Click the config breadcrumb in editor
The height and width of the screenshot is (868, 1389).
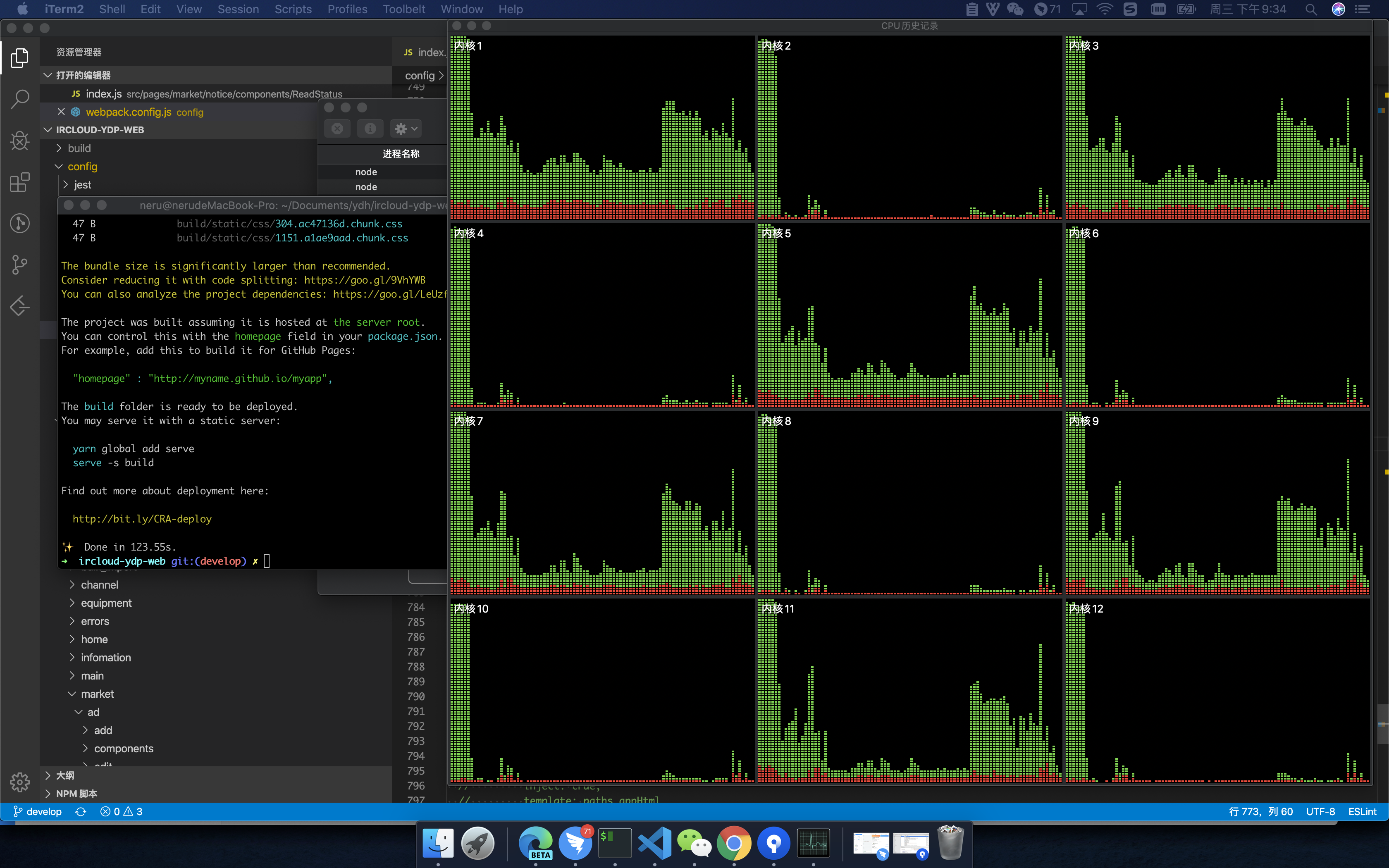420,75
